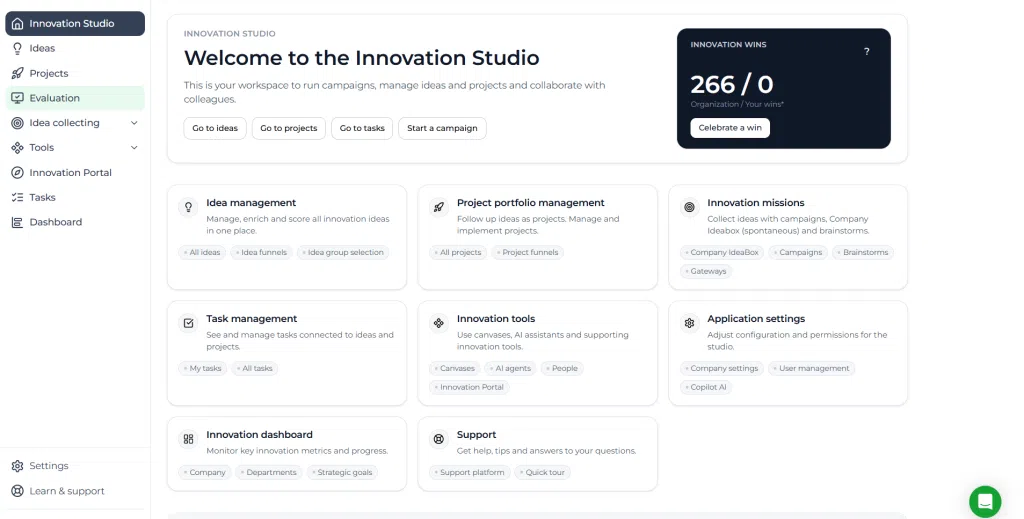The image size is (1024, 519).
Task: Click the Start a campaign button
Action: [x=442, y=128]
